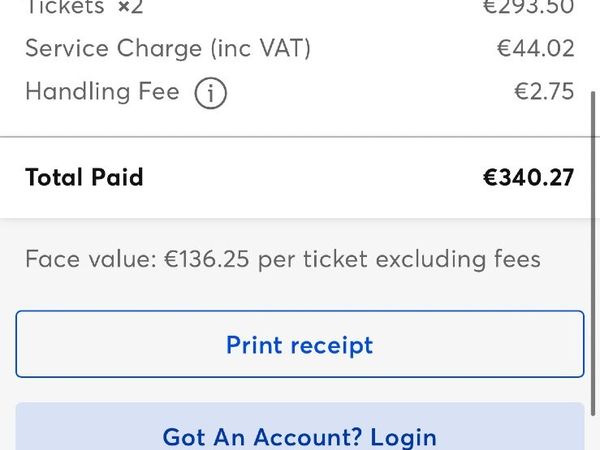Image resolution: width=600 pixels, height=450 pixels.
Task: Click the Print receipt button
Action: coord(300,344)
